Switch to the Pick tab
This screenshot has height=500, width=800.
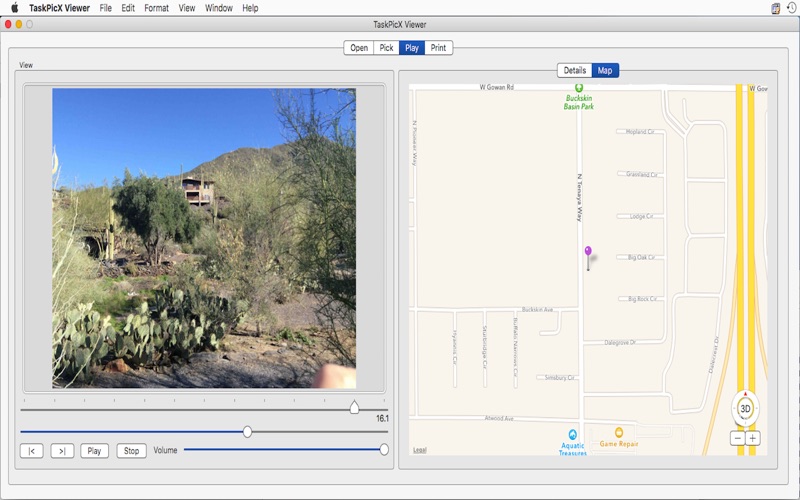(387, 47)
